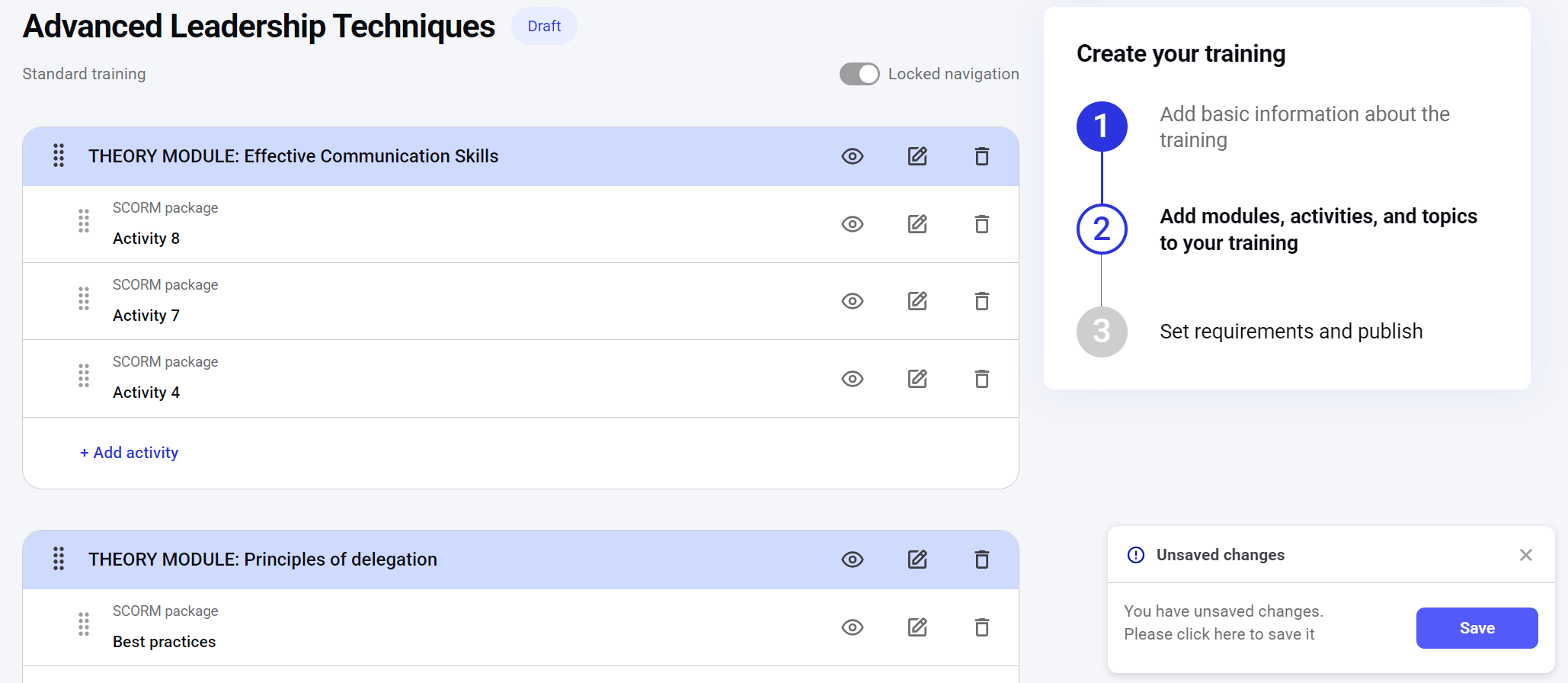Viewport: 1568px width, 683px height.
Task: Click drag handle of Principles of delegation module
Action: click(59, 559)
